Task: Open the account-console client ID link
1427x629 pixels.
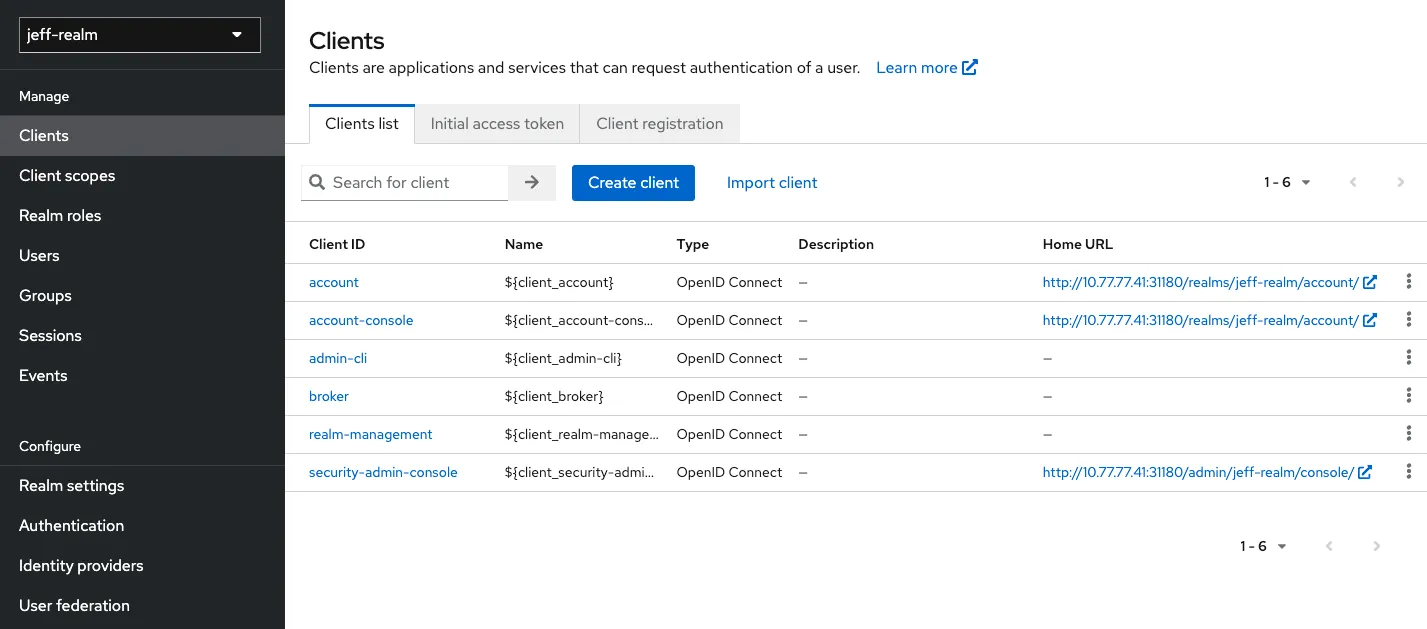Action: point(361,320)
